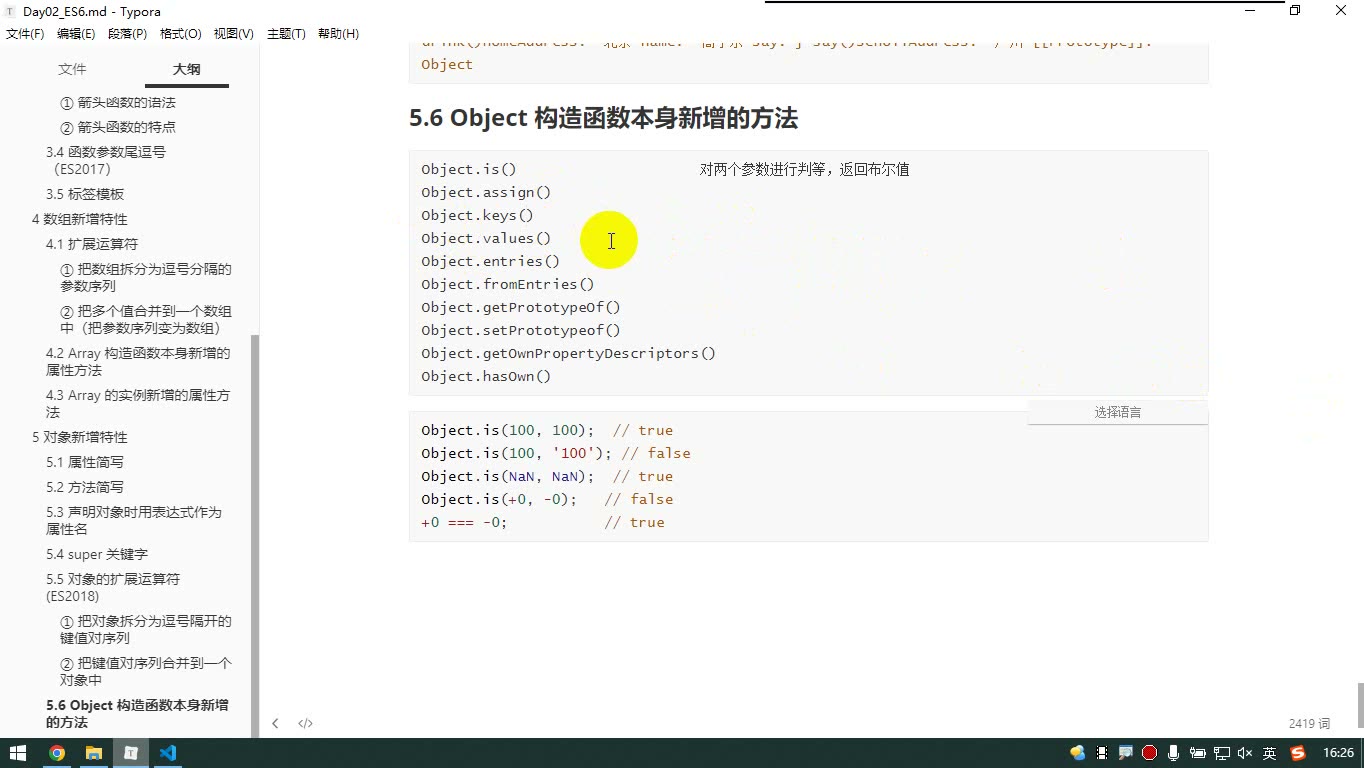
Task: Click the red record stop tray icon
Action: pos(1150,753)
